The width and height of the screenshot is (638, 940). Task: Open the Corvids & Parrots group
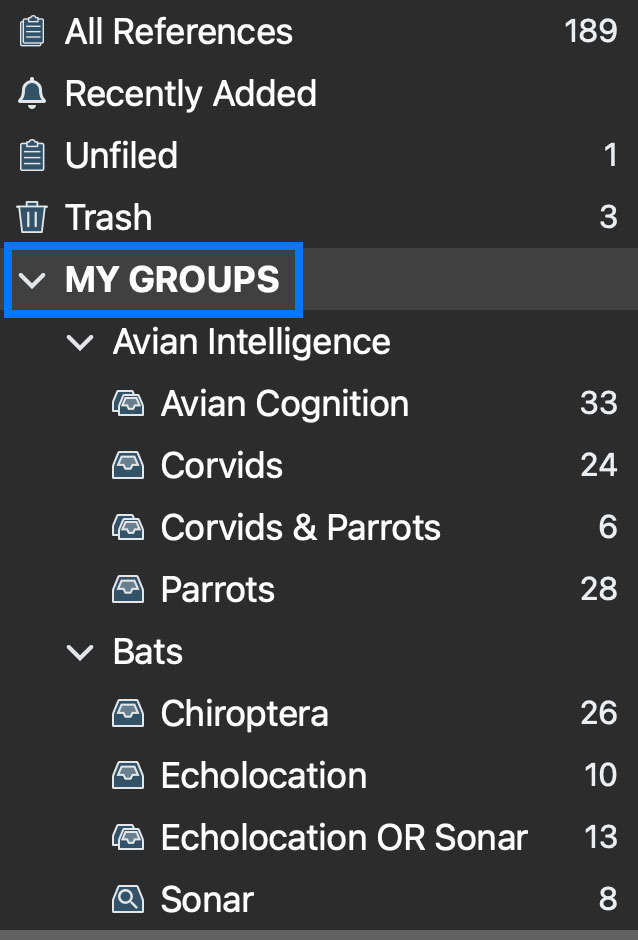tap(300, 528)
